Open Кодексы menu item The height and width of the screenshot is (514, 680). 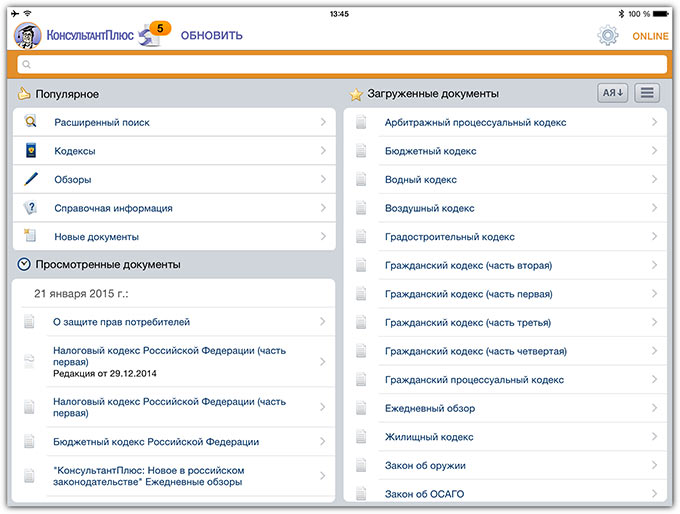click(174, 151)
